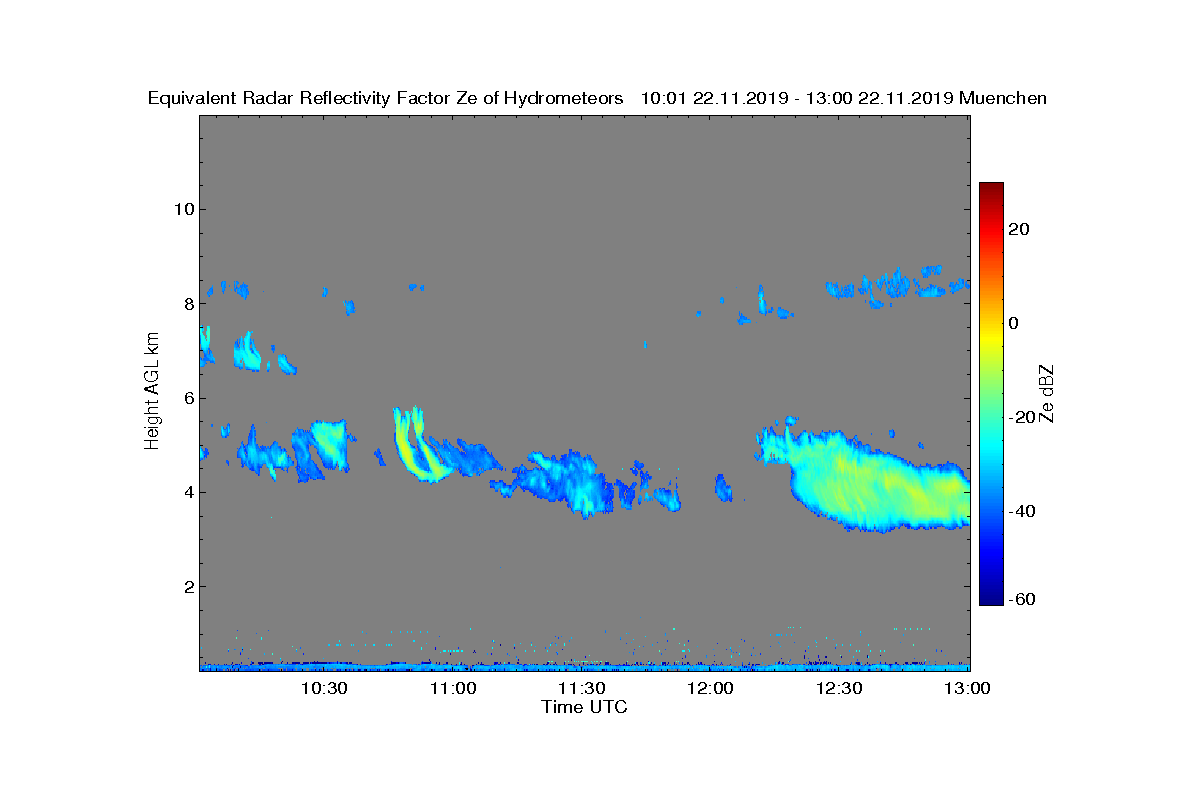1200x800 pixels.
Task: Click the colorbar value 0
Action: (1014, 323)
